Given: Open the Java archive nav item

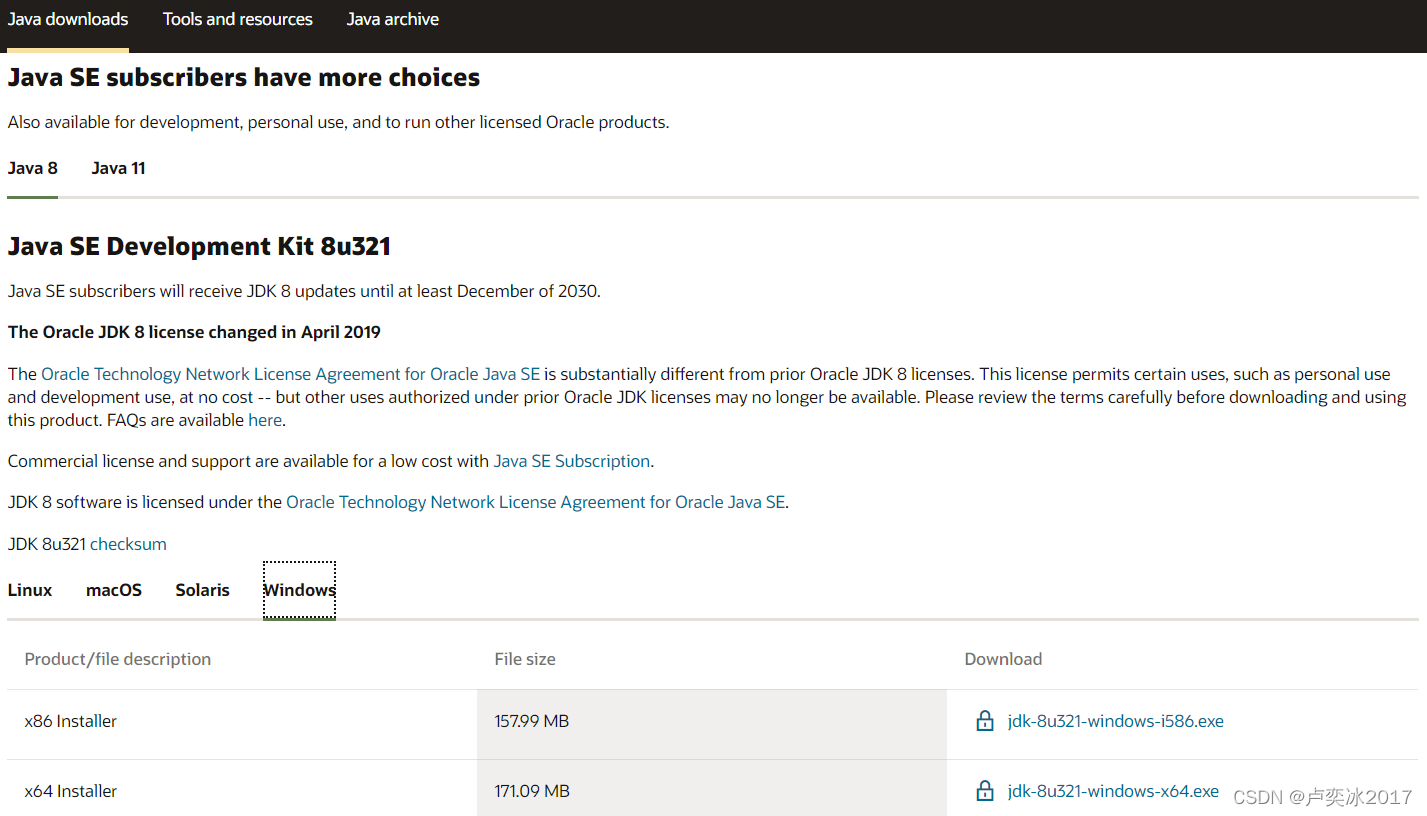Looking at the screenshot, I should tap(393, 20).
